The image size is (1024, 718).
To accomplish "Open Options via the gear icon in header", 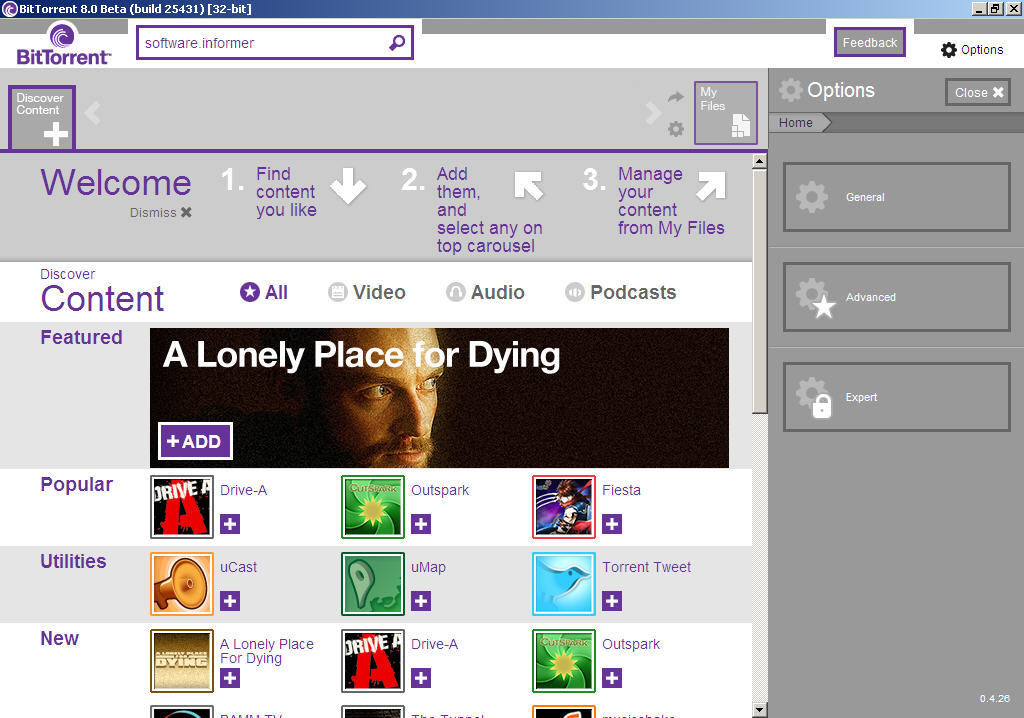I will click(948, 50).
